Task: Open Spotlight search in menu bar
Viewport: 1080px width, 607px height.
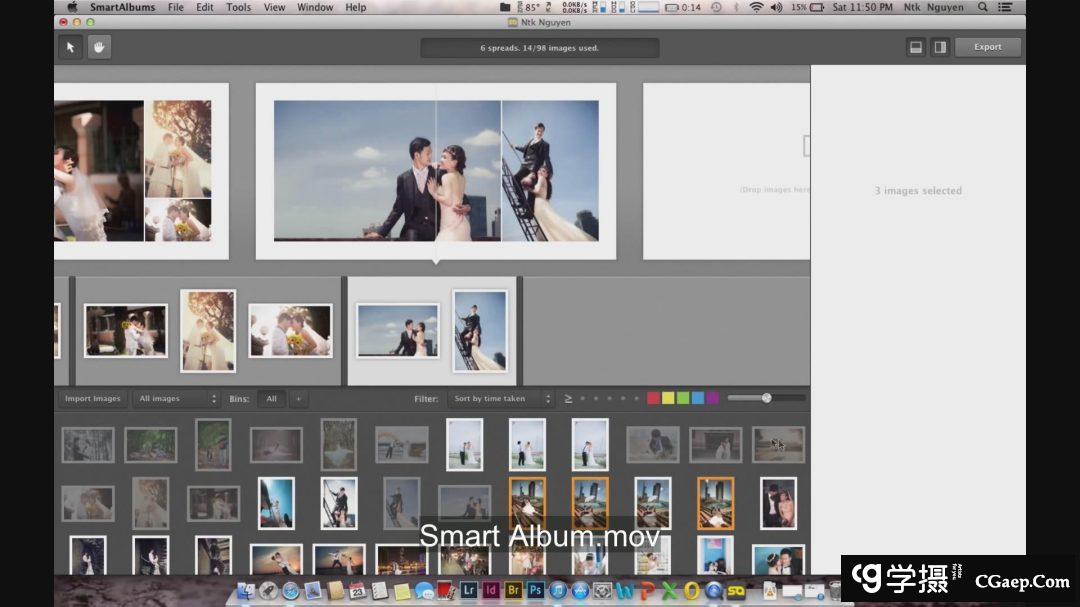Action: [x=983, y=7]
